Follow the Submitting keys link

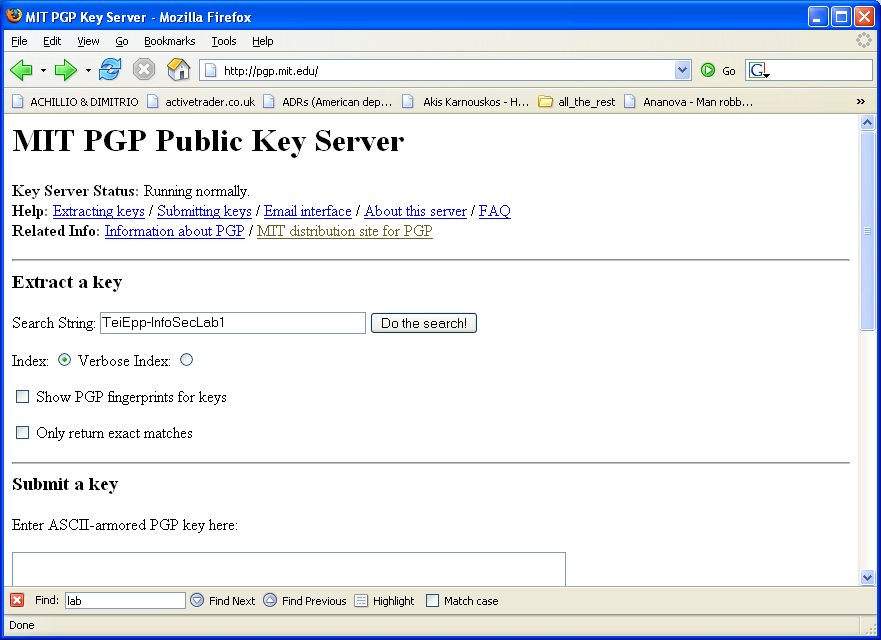click(x=204, y=211)
